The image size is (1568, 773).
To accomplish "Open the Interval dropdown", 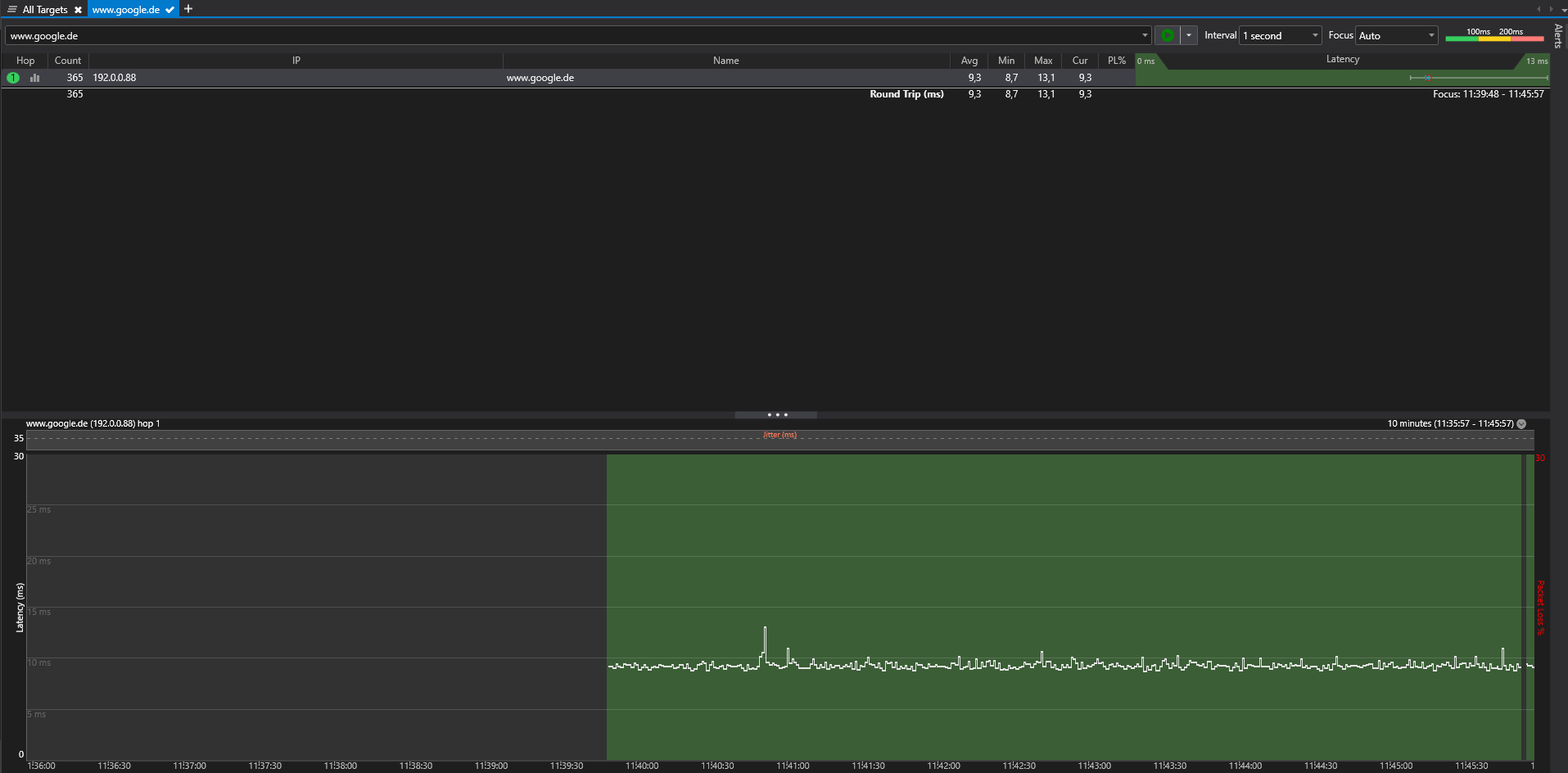I will 1281,36.
